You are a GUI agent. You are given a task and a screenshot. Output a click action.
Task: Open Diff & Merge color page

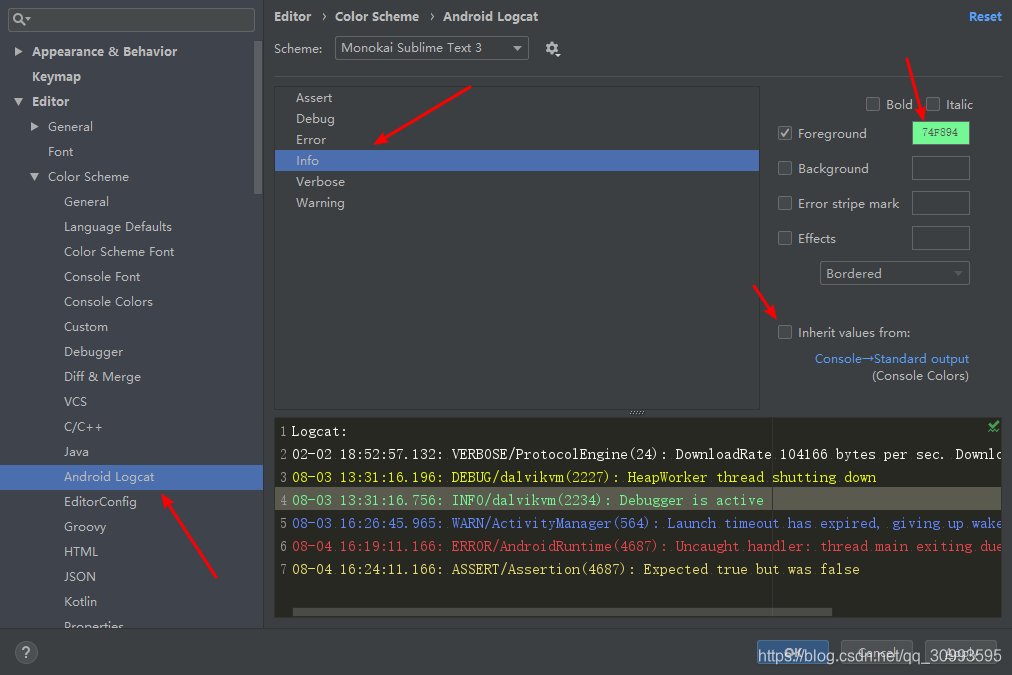click(x=103, y=376)
